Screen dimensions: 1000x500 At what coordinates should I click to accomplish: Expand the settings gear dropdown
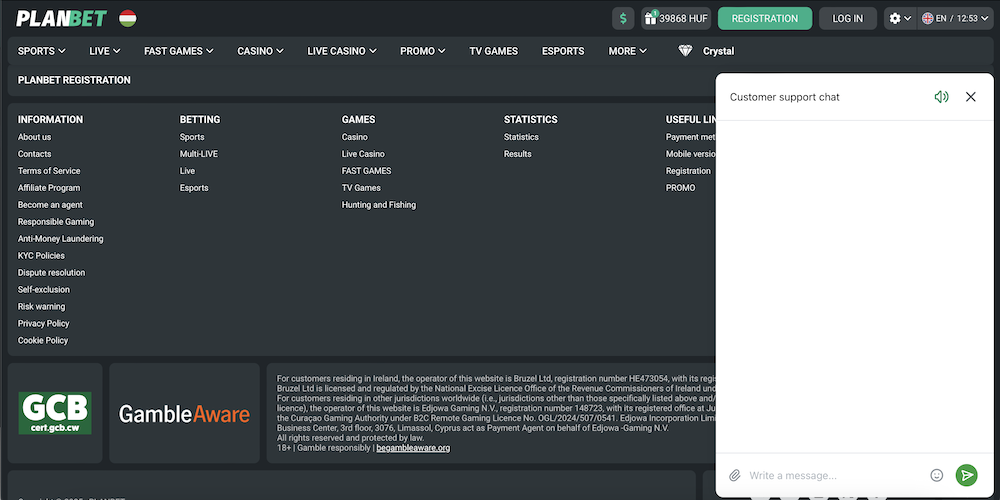pyautogui.click(x=900, y=18)
